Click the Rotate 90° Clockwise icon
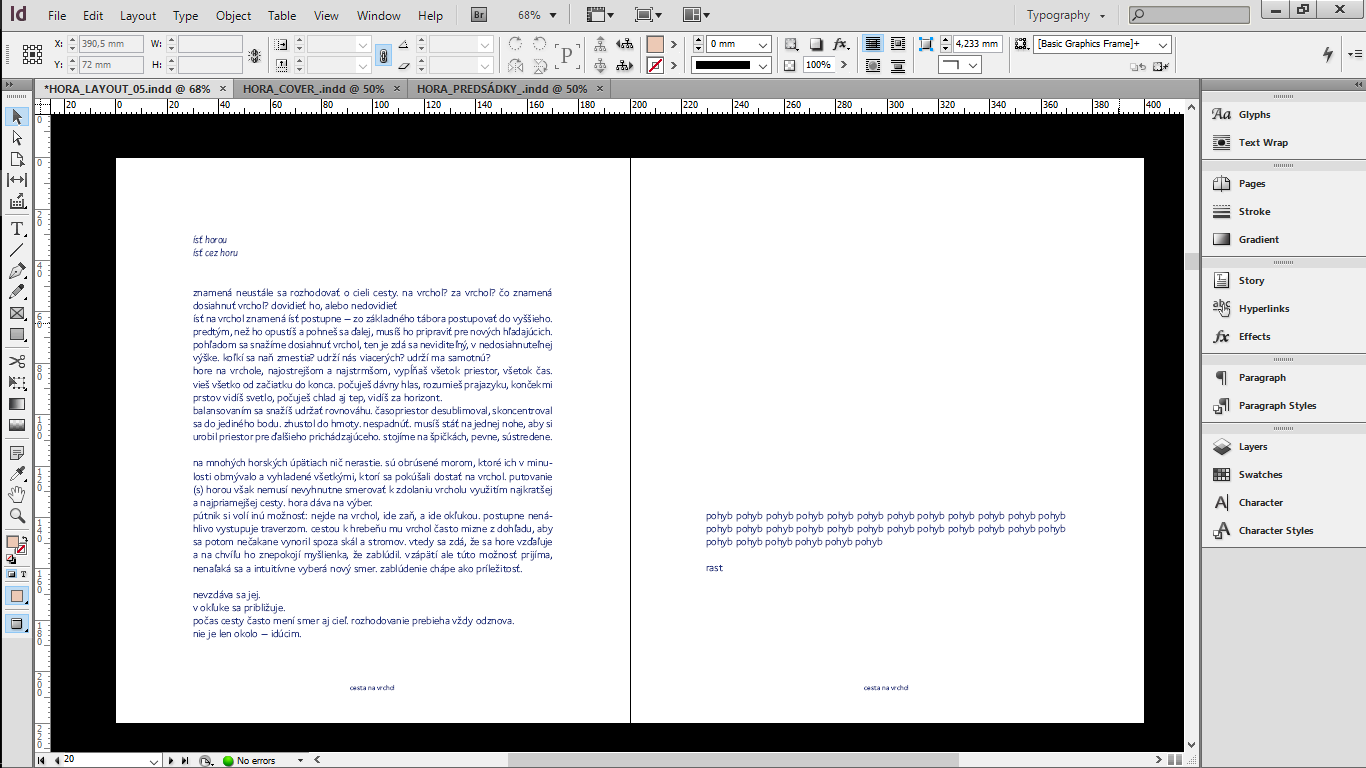This screenshot has height=768, width=1366. 516,44
